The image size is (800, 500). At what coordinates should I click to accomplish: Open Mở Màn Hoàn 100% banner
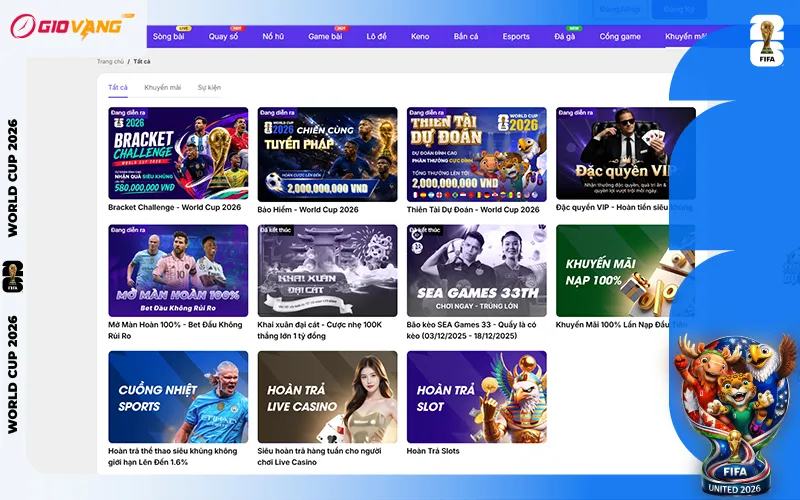click(178, 270)
